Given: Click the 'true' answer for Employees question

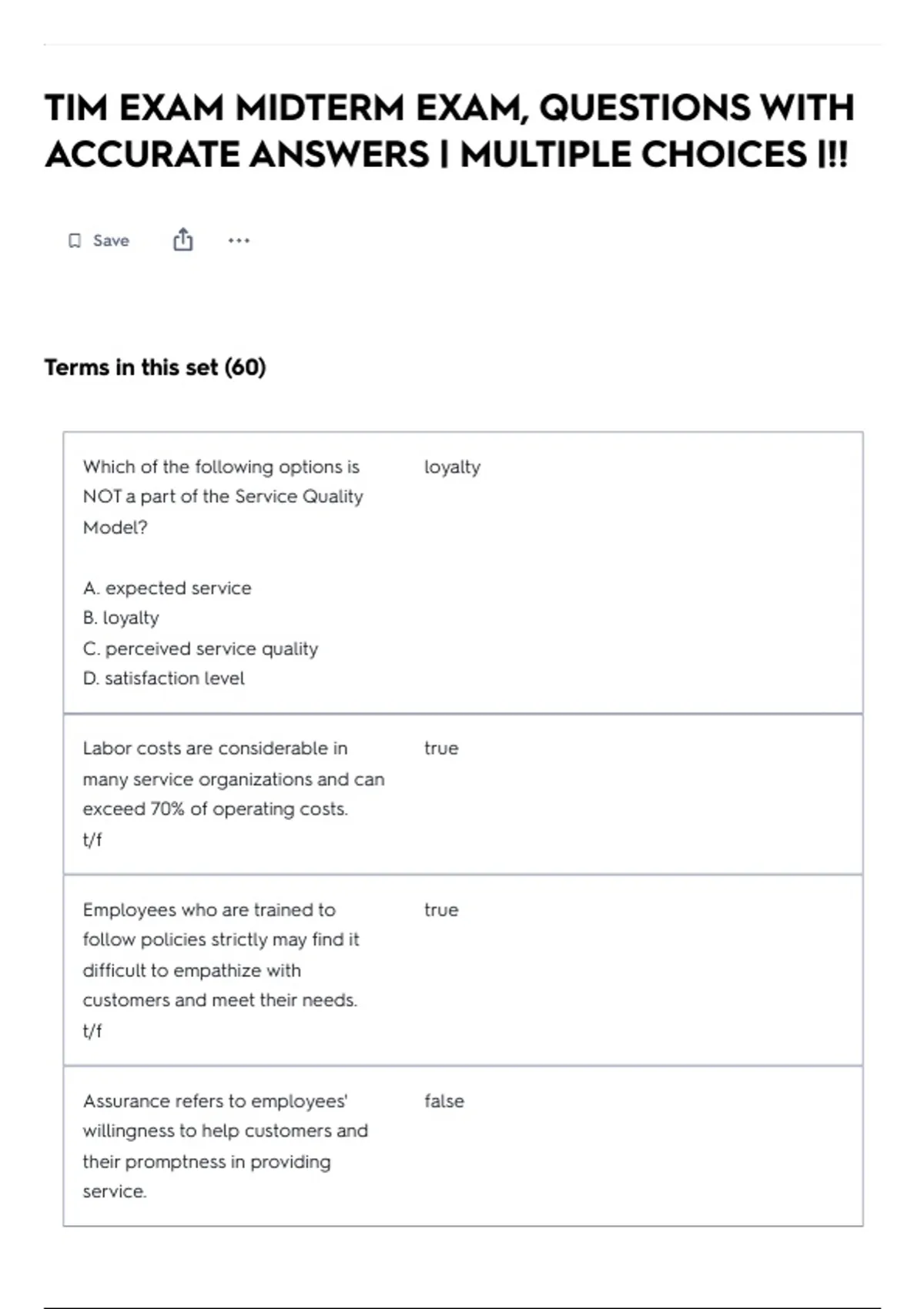Looking at the screenshot, I should (x=441, y=910).
